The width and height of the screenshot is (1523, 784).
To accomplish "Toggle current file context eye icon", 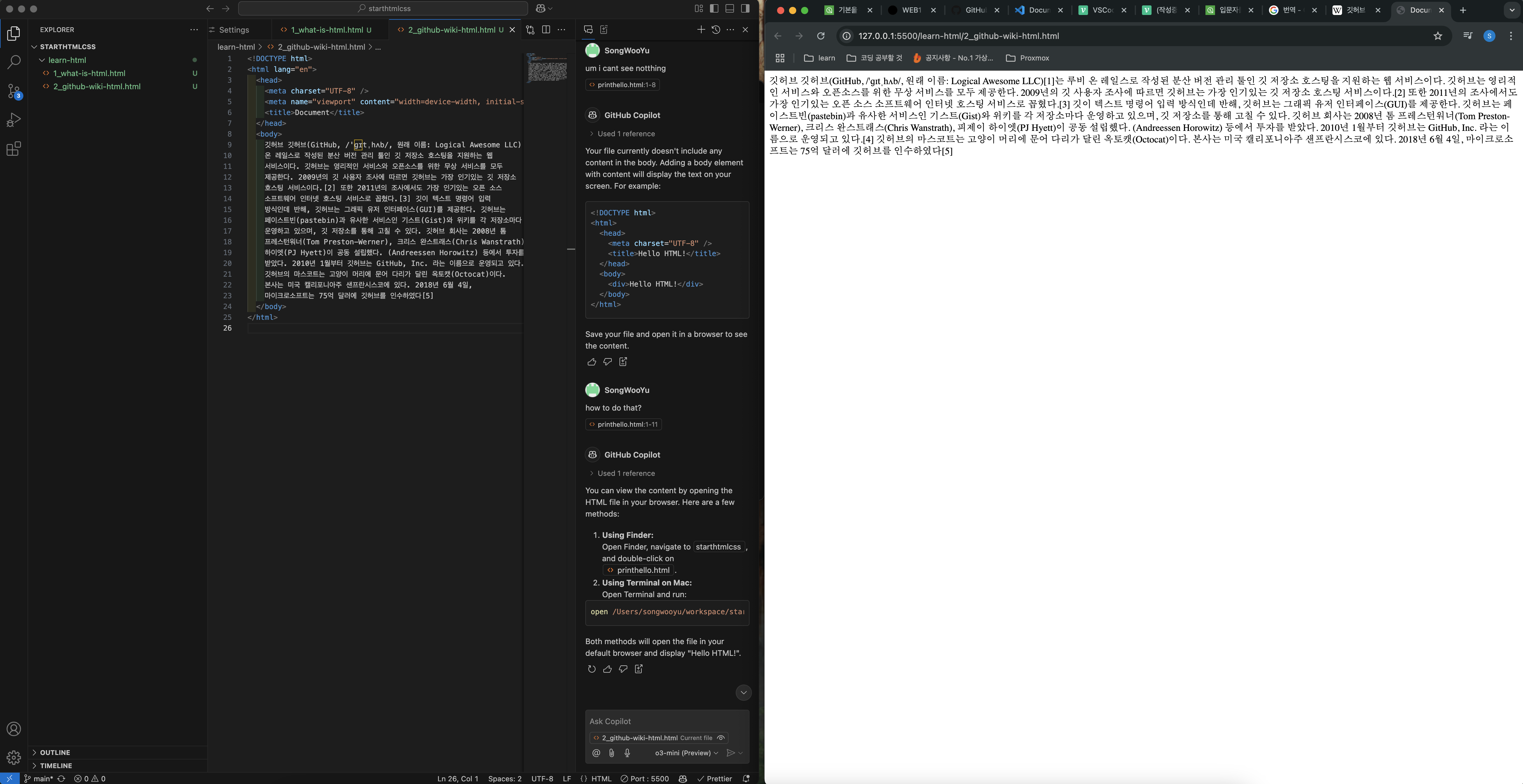I will [721, 738].
